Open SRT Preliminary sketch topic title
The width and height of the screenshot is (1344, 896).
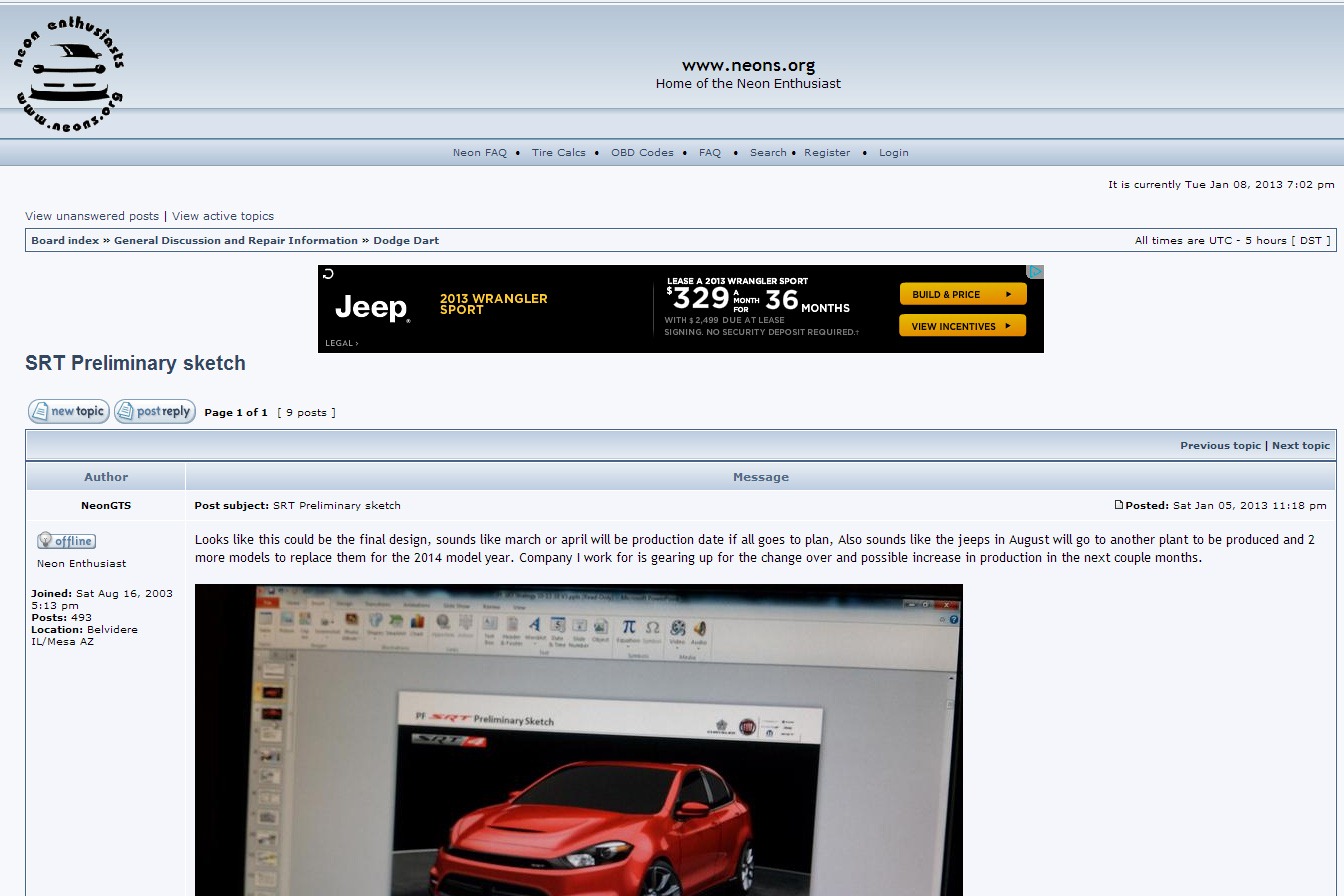[x=135, y=364]
